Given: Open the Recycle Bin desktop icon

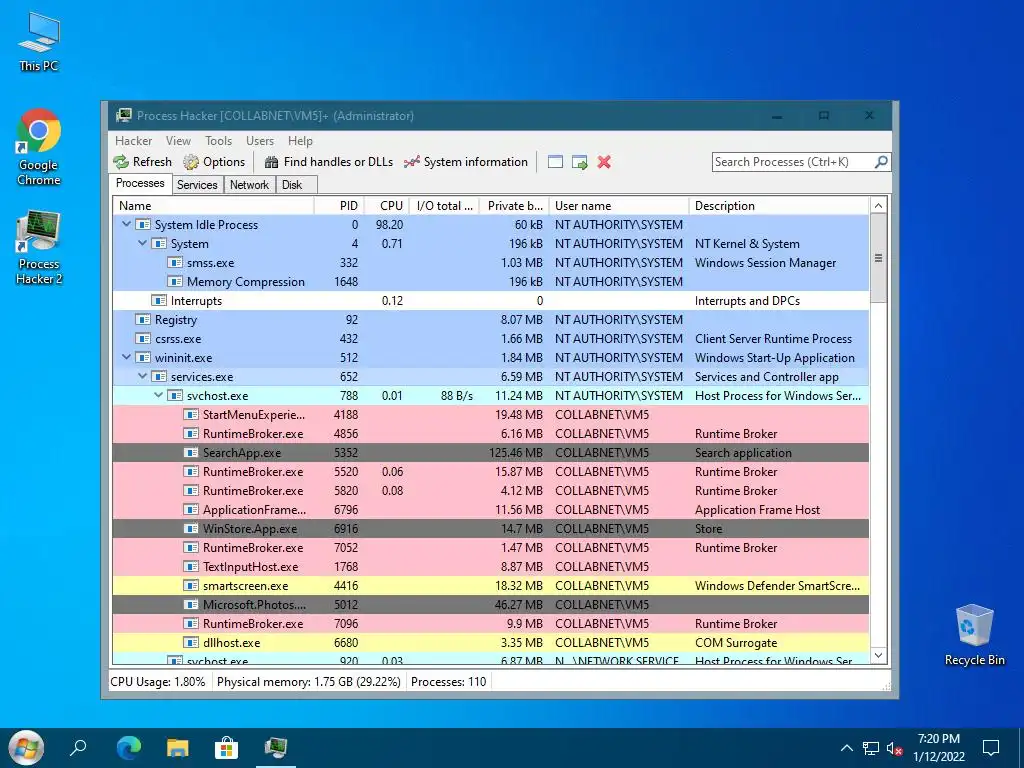Looking at the screenshot, I should [x=974, y=635].
